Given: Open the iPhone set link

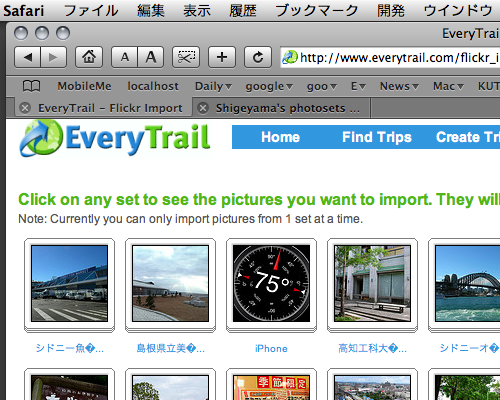Looking at the screenshot, I should [271, 349].
